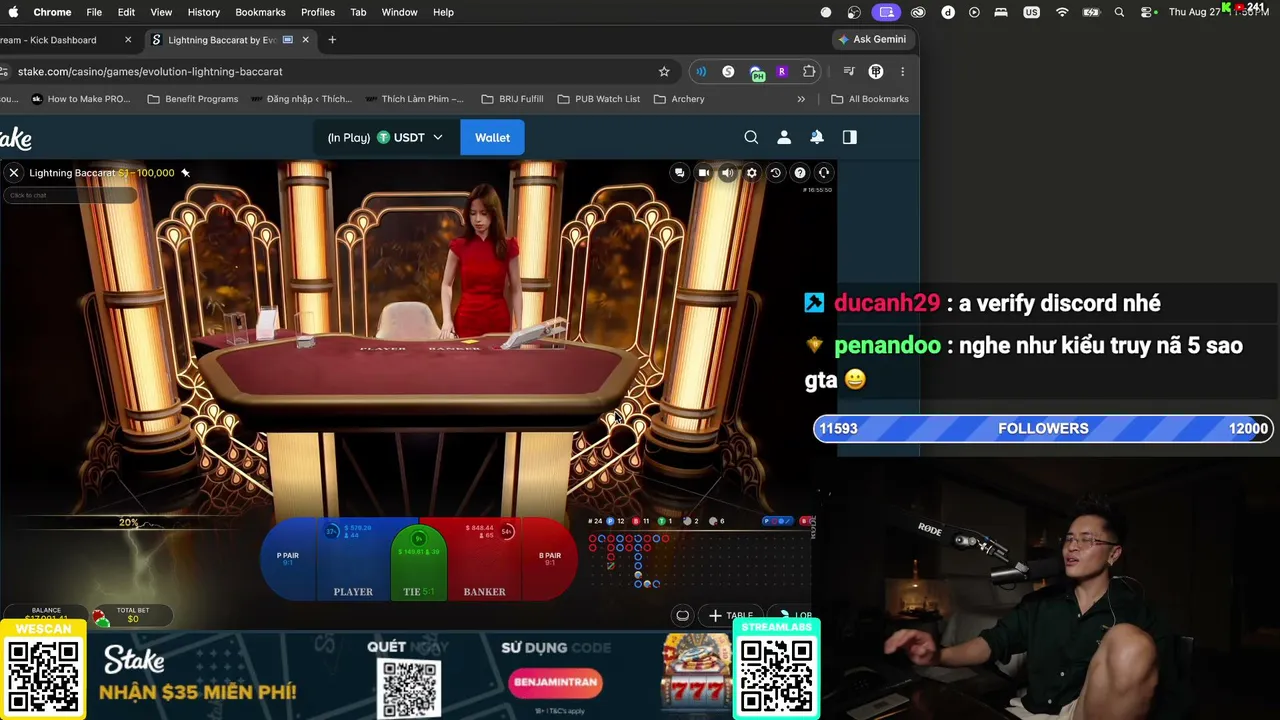The image size is (1280, 720).
Task: Open the Đăng nhập bookmark
Action: 301,99
